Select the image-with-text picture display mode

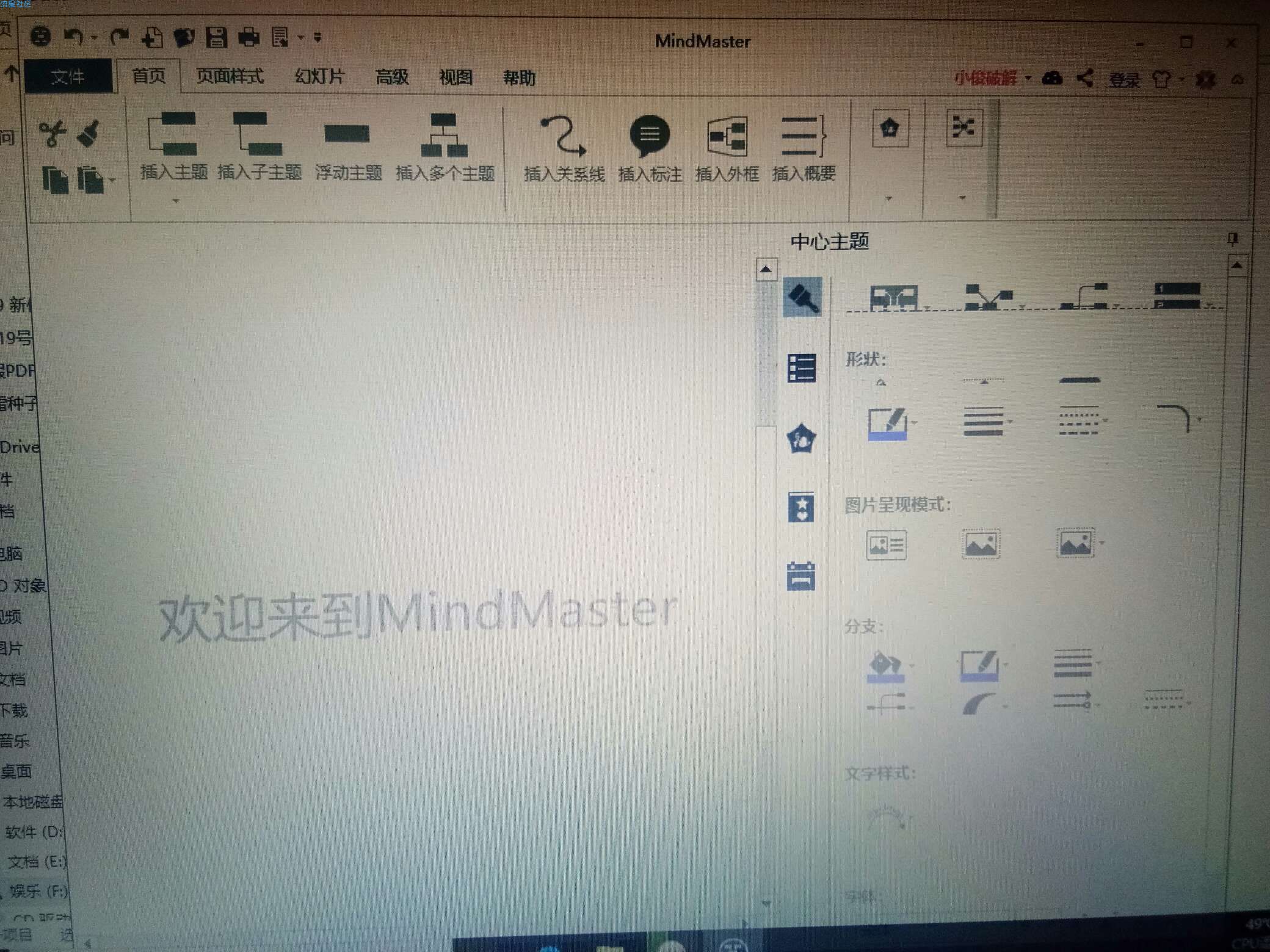(887, 544)
